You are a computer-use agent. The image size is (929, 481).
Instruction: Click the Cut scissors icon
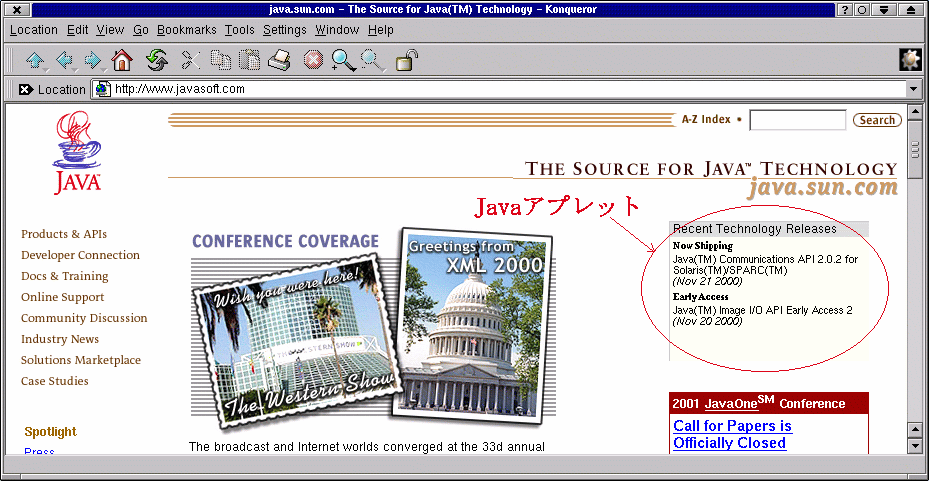tap(191, 60)
